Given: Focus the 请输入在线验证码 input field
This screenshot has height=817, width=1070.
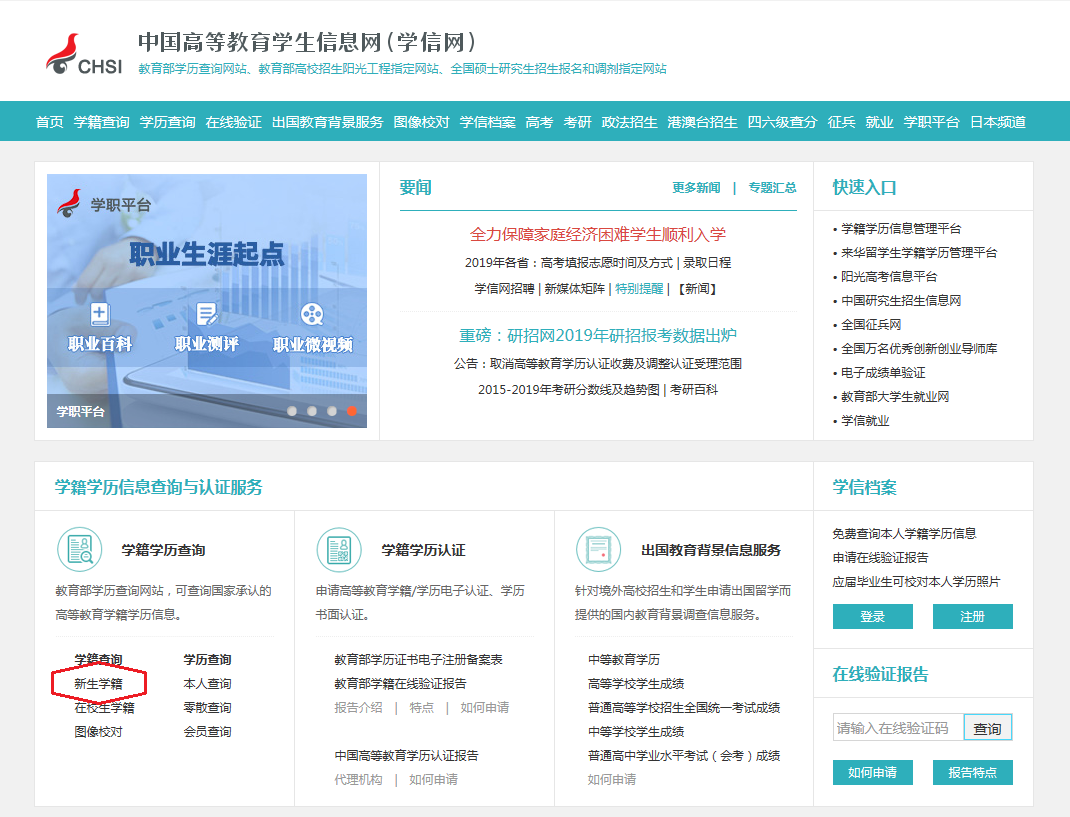Looking at the screenshot, I should pos(897,728).
